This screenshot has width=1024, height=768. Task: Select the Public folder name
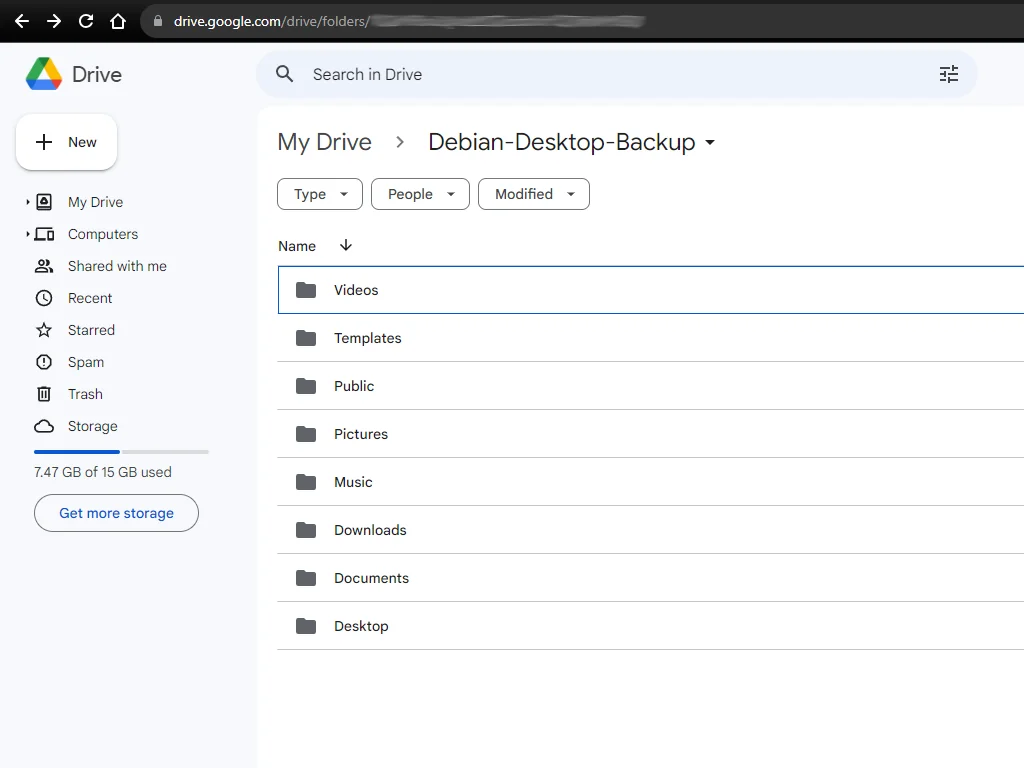(354, 386)
